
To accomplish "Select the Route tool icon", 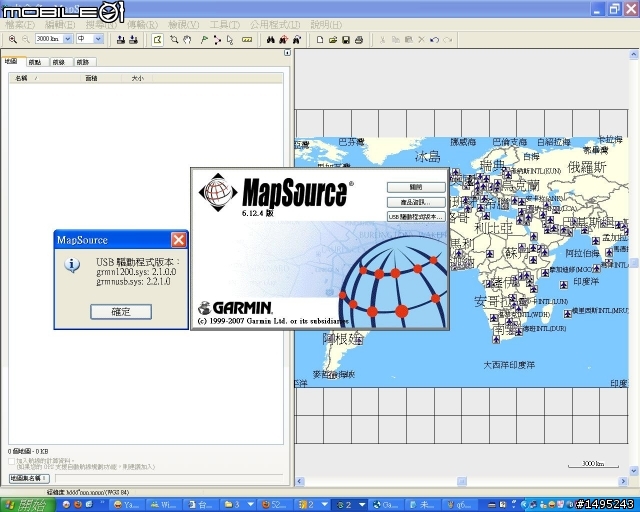I will point(217,40).
